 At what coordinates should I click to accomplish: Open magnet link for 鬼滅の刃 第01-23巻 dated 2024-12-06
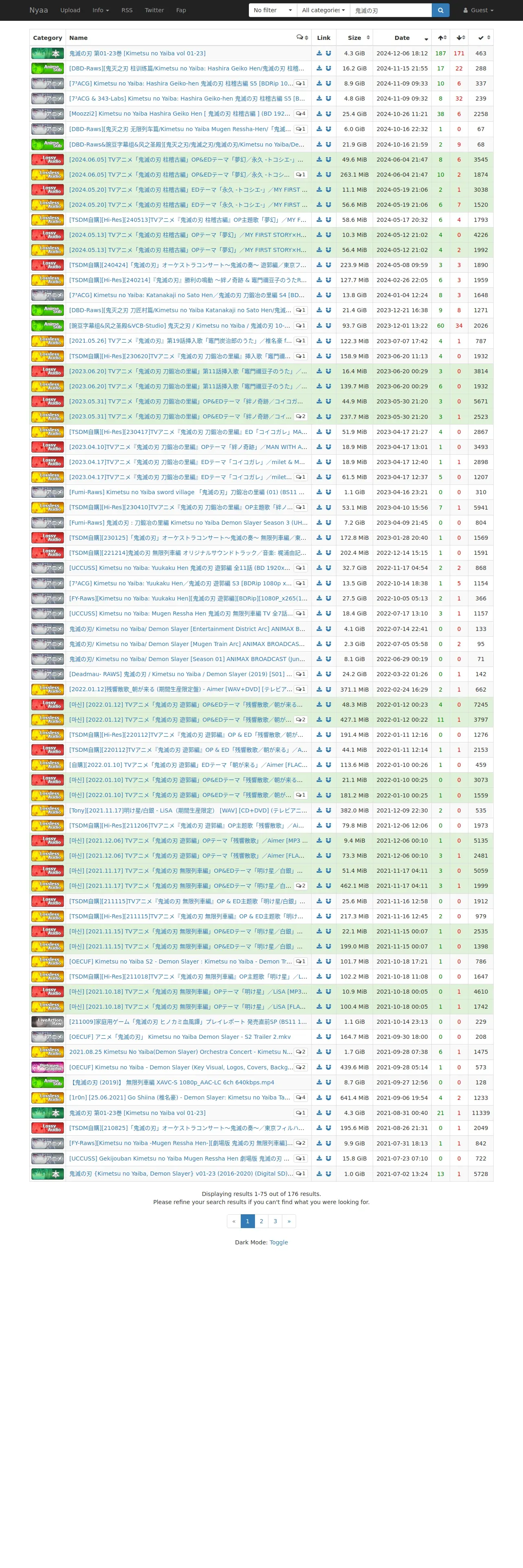click(328, 53)
